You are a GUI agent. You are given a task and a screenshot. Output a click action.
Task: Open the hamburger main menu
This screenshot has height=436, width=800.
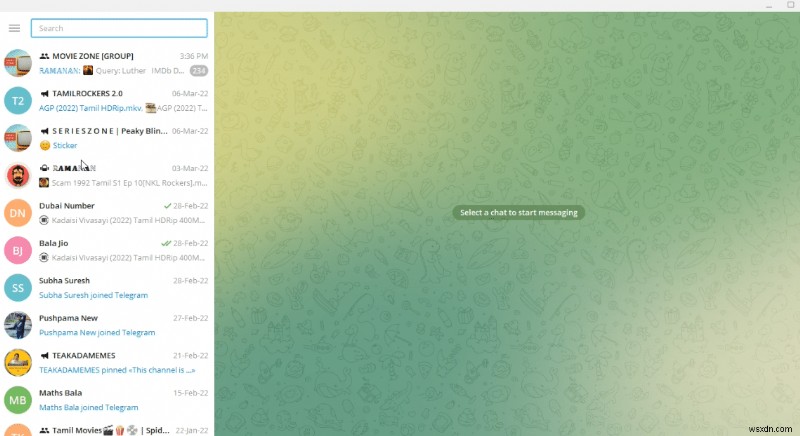[14, 28]
